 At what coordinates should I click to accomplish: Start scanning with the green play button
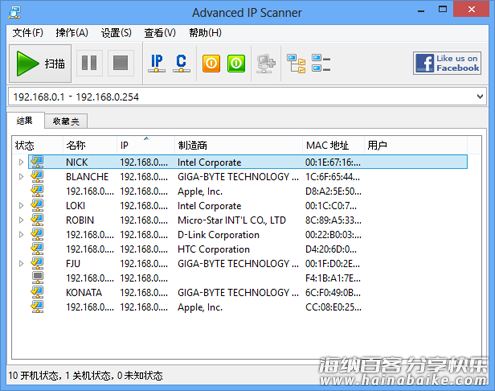coord(40,63)
